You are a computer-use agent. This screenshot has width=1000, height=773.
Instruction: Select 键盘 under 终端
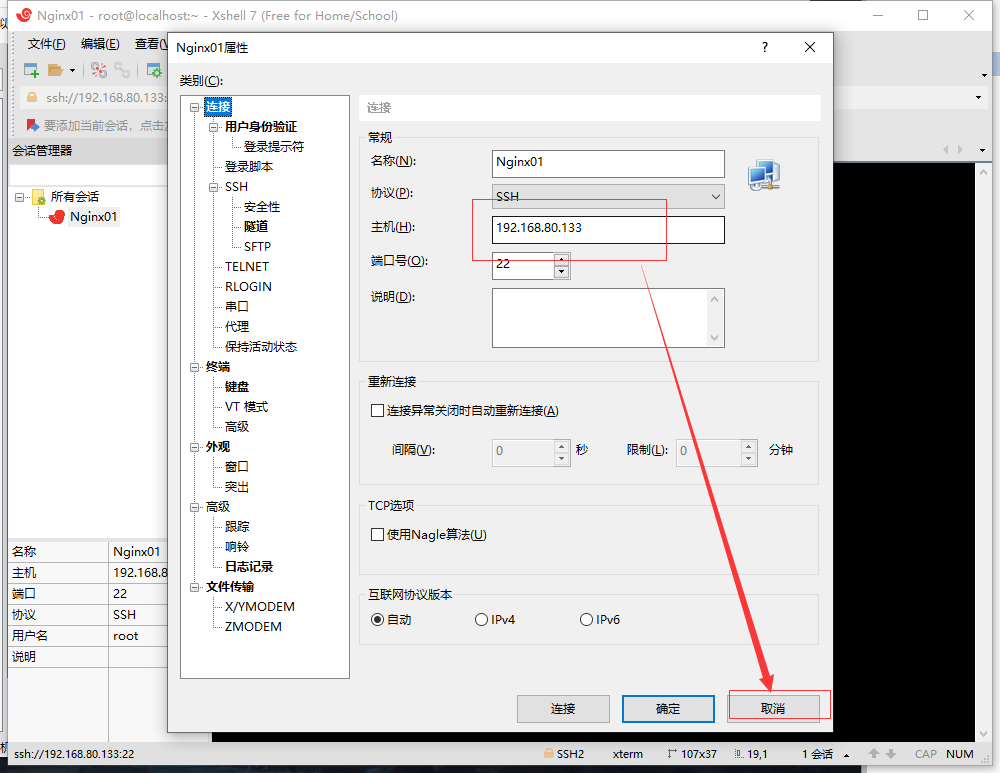click(x=237, y=387)
